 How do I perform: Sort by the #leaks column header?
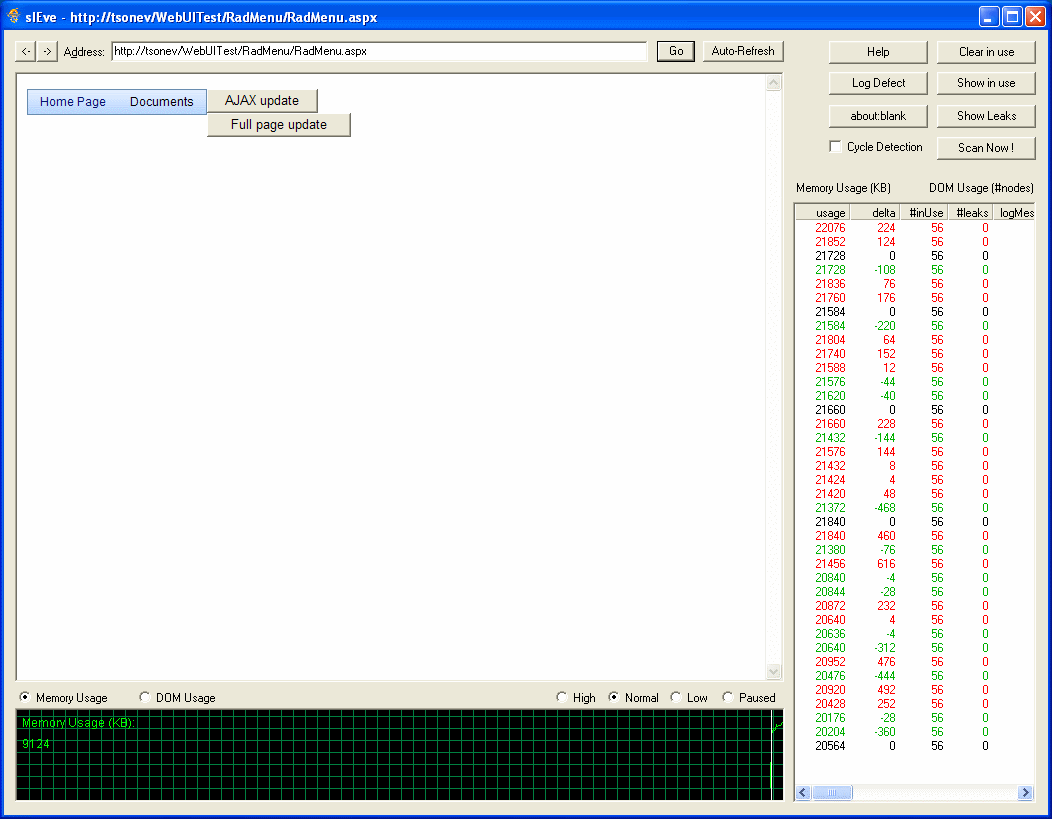(x=970, y=213)
